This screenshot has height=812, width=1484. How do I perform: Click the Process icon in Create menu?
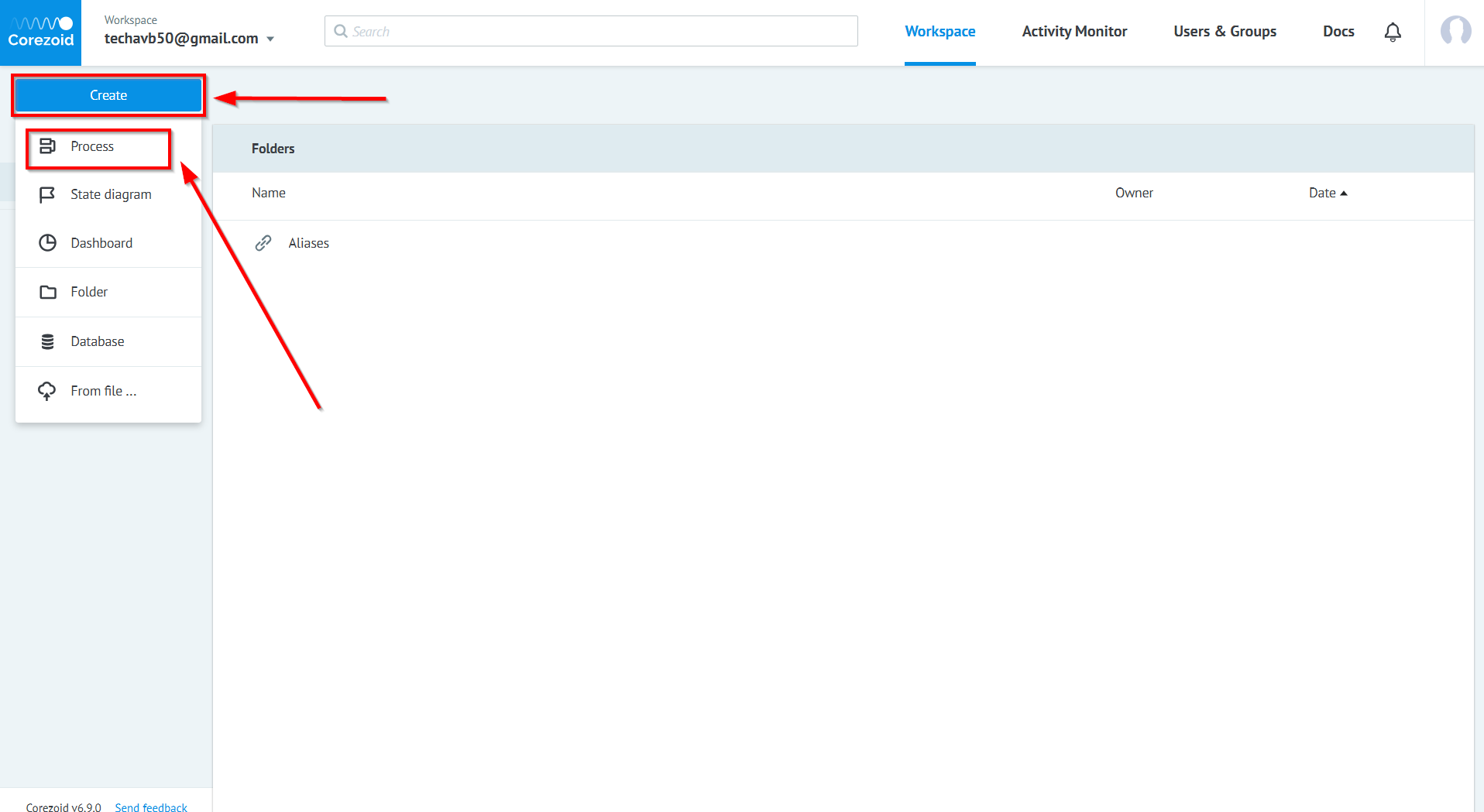point(47,146)
